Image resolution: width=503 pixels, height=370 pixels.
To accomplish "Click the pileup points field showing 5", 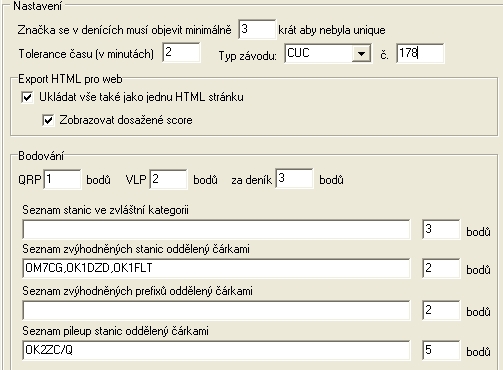I will 441,350.
